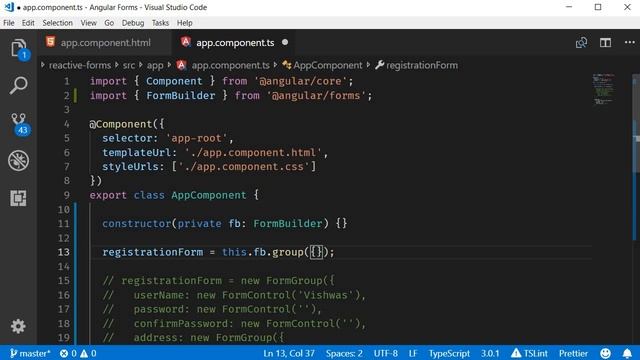Open the Go menu
Image resolution: width=640 pixels, height=360 pixels.
(x=109, y=23)
